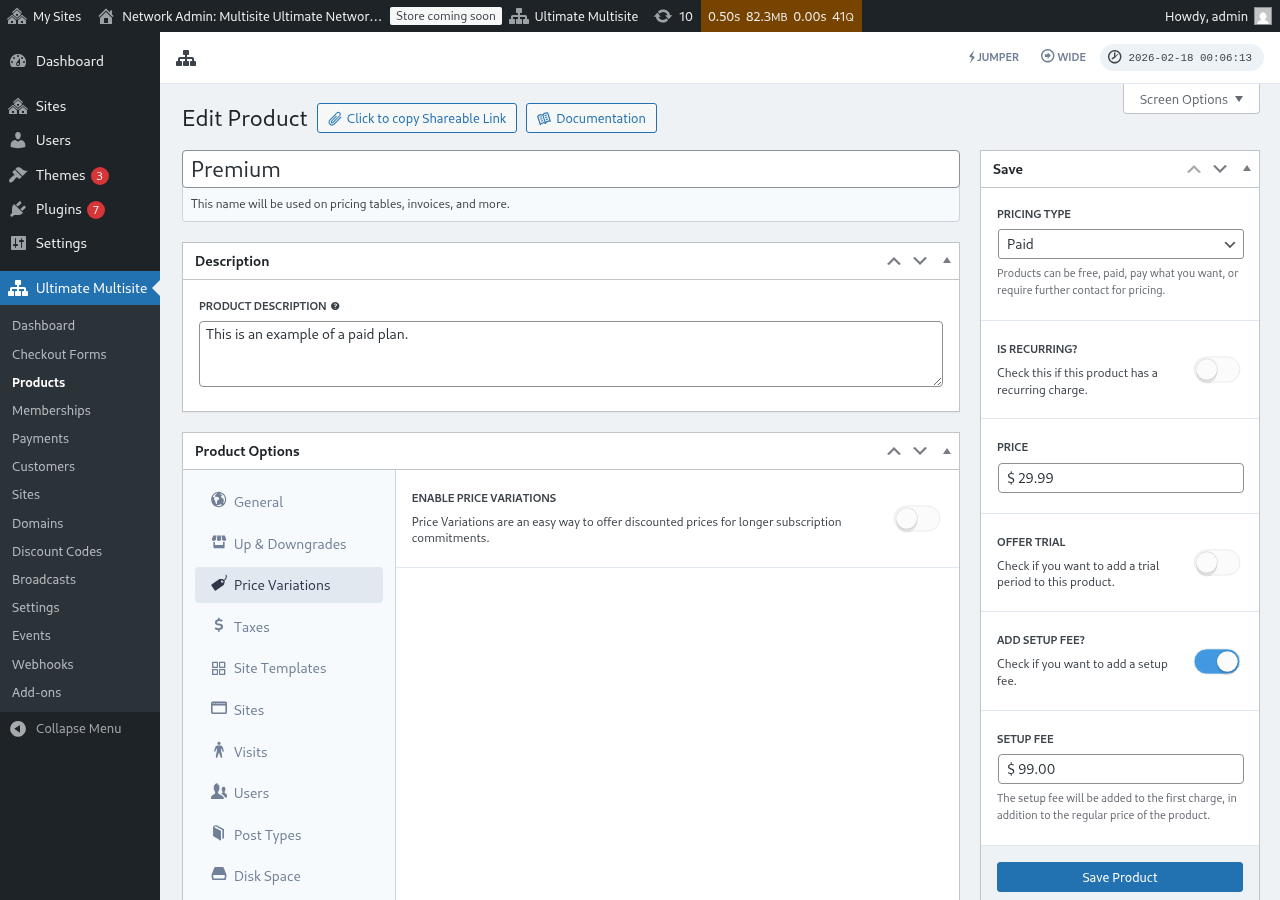Image resolution: width=1280 pixels, height=900 pixels.
Task: Click the admin avatar icon
Action: pos(1263,16)
